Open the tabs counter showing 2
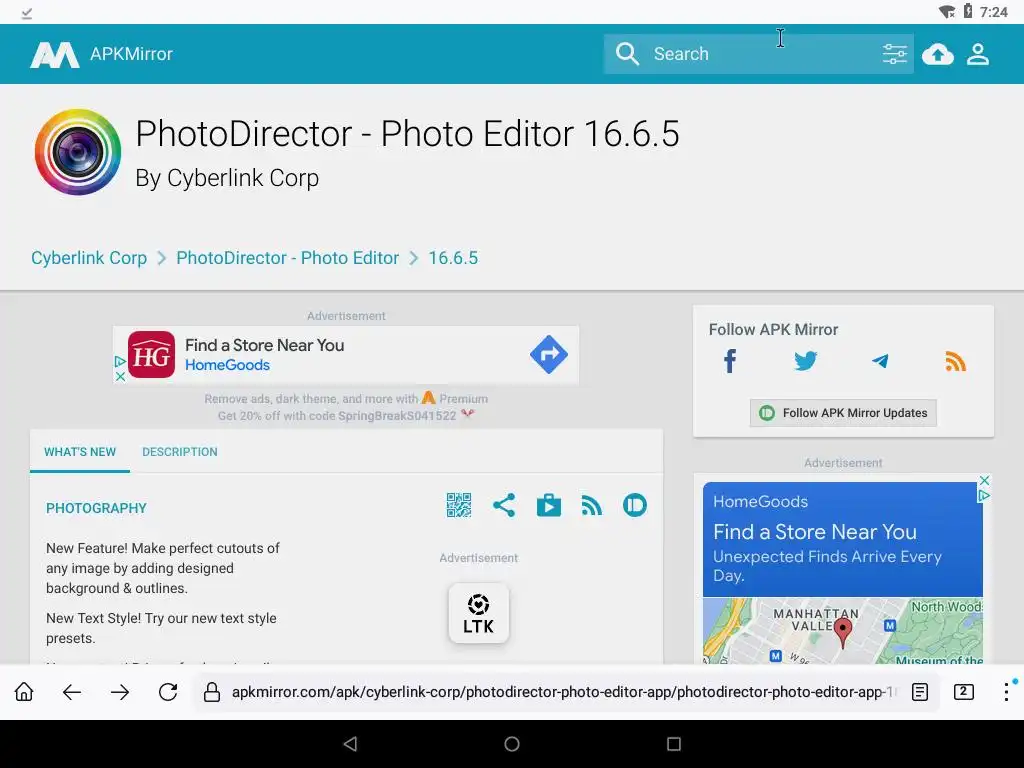1024x768 pixels. tap(963, 692)
